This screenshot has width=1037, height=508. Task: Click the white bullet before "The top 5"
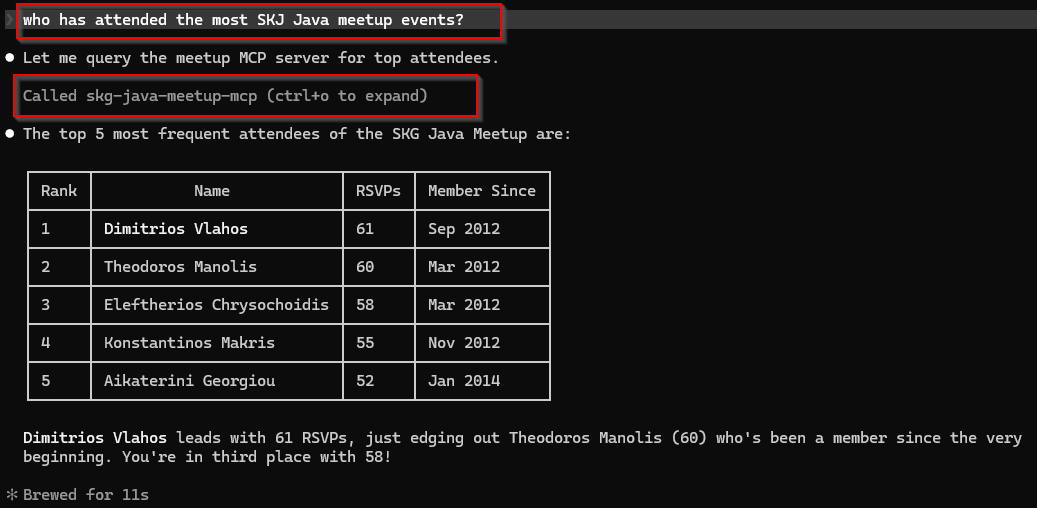pyautogui.click(x=10, y=134)
